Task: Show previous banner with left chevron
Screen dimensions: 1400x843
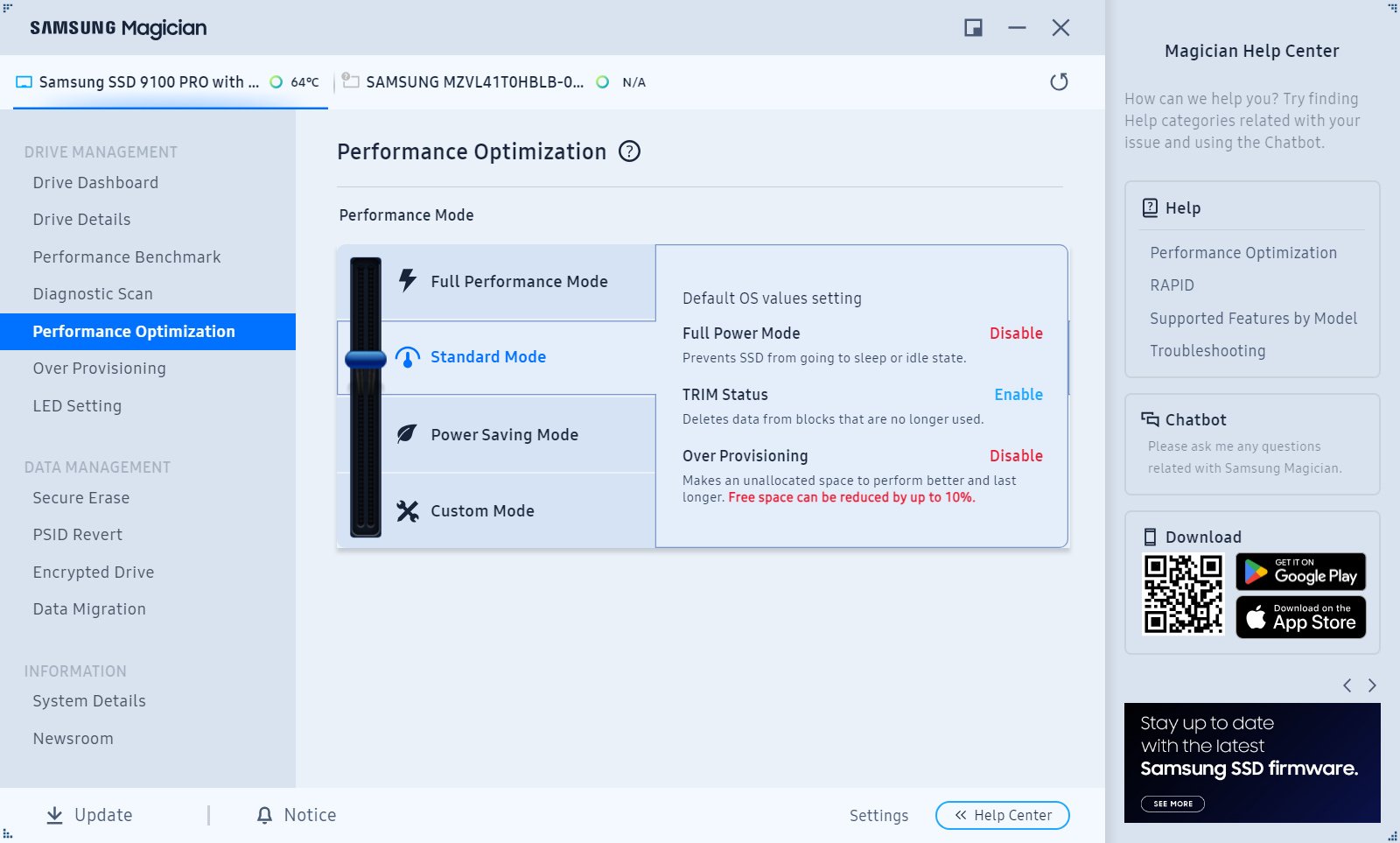Action: 1347,685
